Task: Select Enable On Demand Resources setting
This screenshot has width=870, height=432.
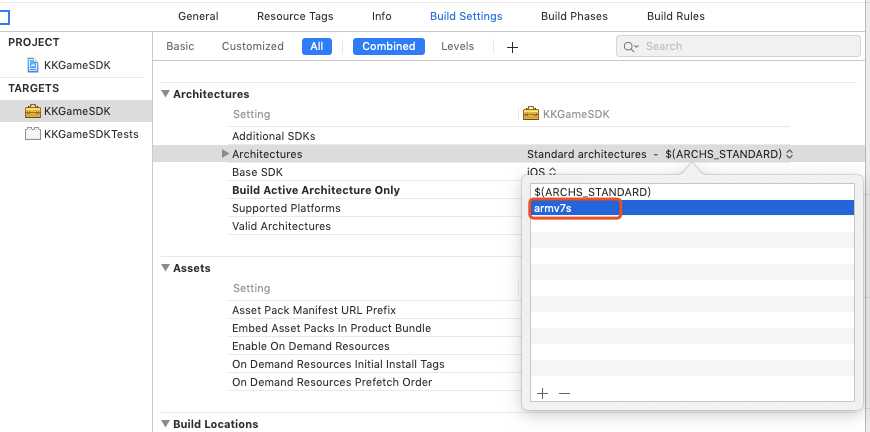Action: (x=311, y=346)
